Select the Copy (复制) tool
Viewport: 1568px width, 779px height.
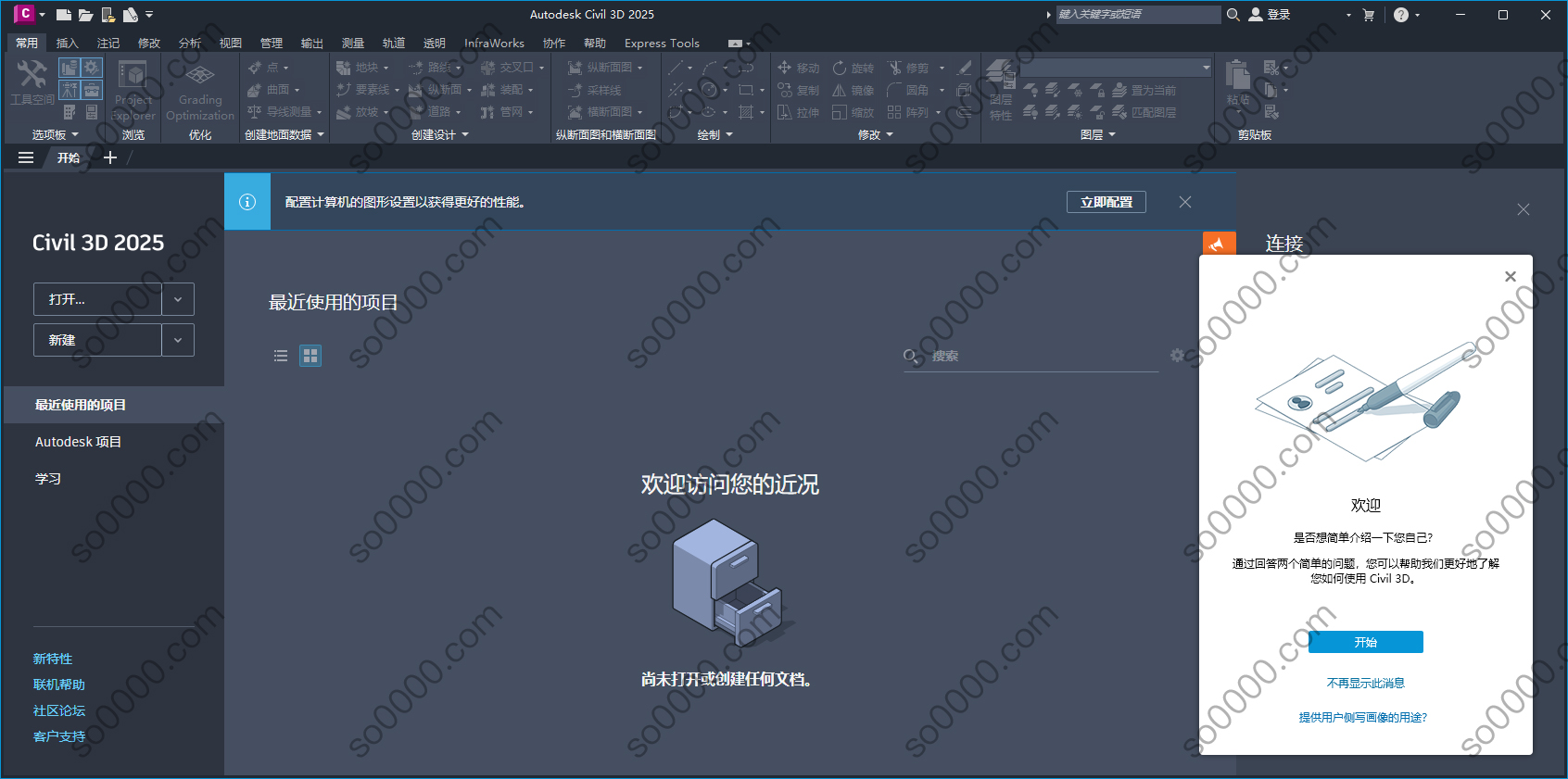click(x=798, y=90)
